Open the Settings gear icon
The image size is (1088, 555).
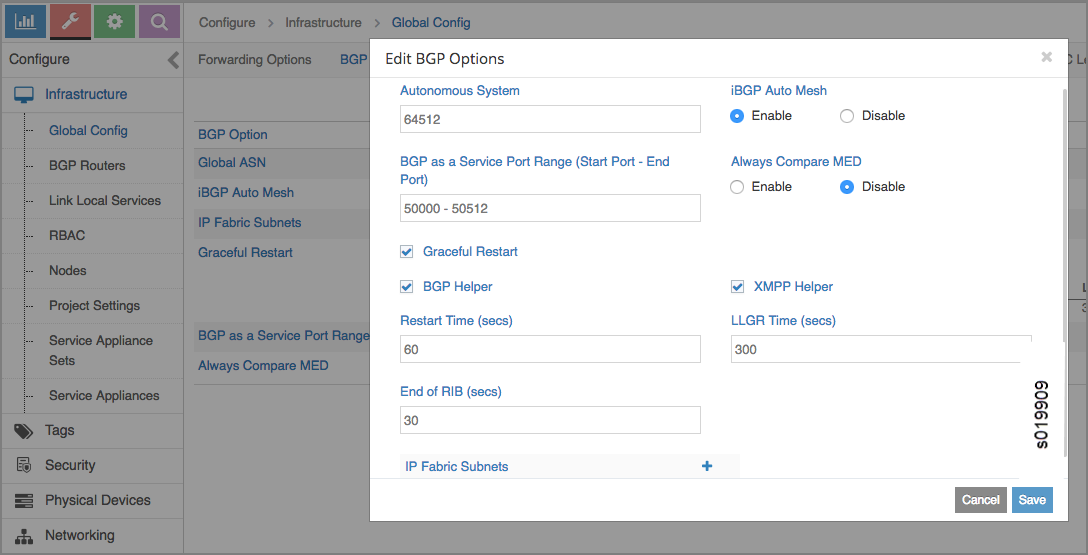pyautogui.click(x=115, y=21)
